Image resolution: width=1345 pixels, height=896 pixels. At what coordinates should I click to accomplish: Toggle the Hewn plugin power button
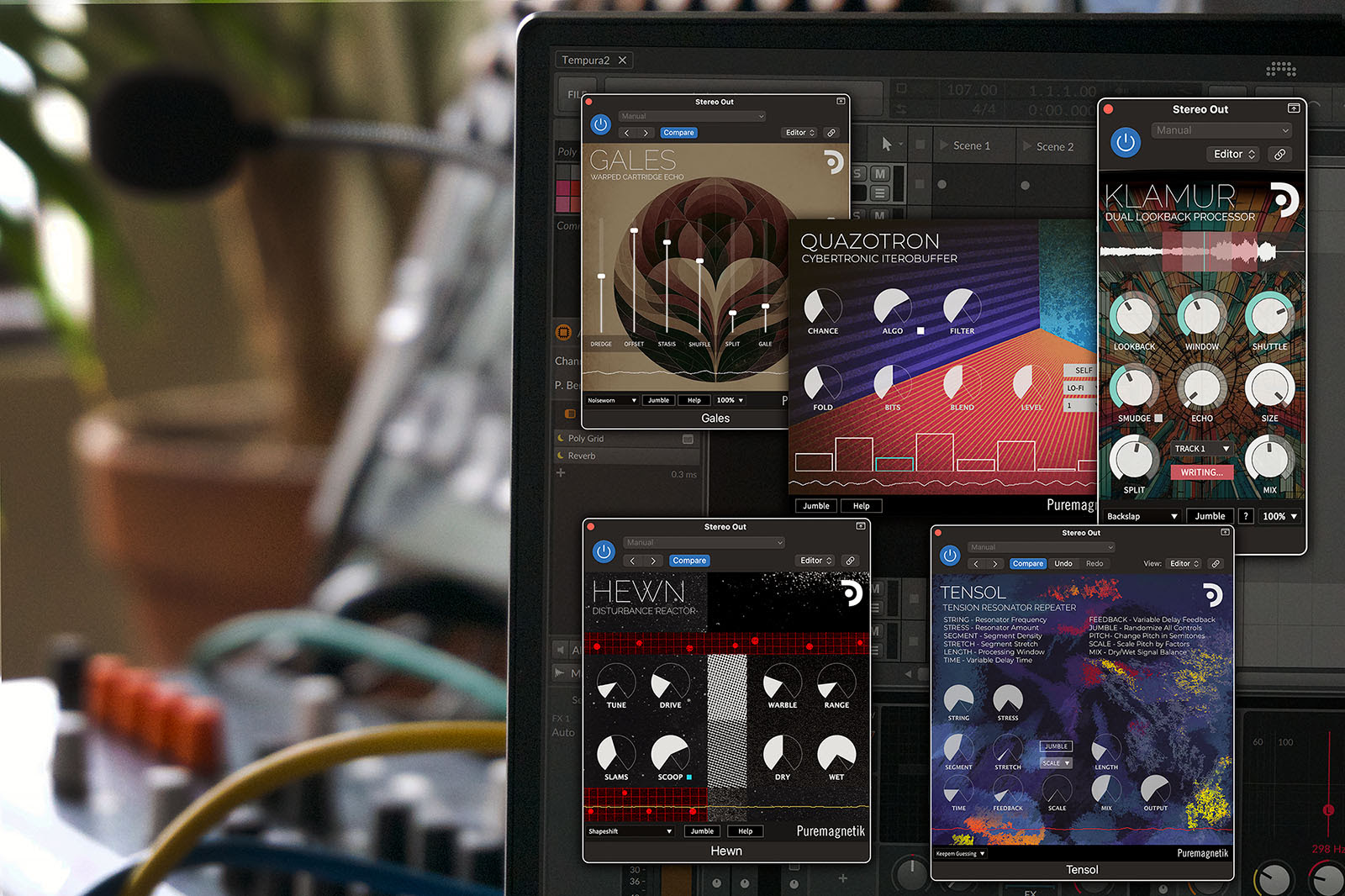(604, 551)
